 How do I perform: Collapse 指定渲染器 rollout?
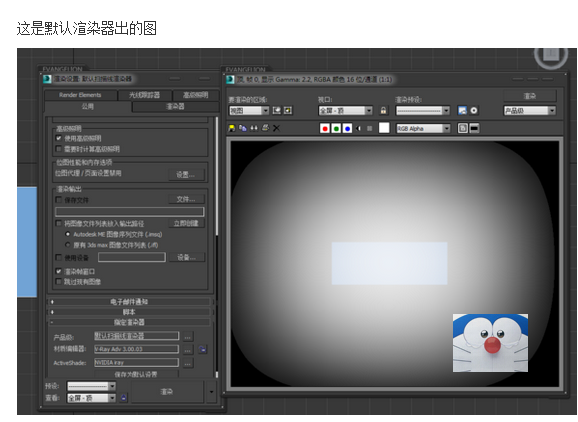click(x=129, y=322)
